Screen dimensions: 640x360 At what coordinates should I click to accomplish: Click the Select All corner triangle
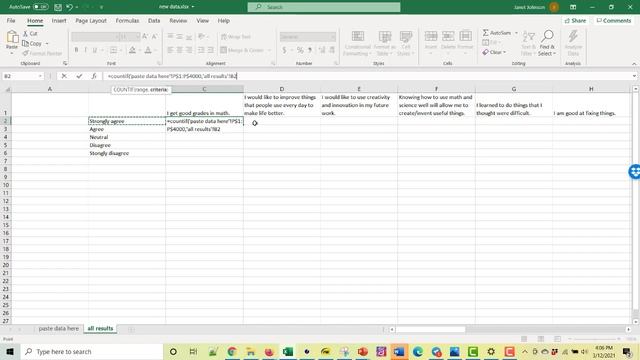pos(7,89)
